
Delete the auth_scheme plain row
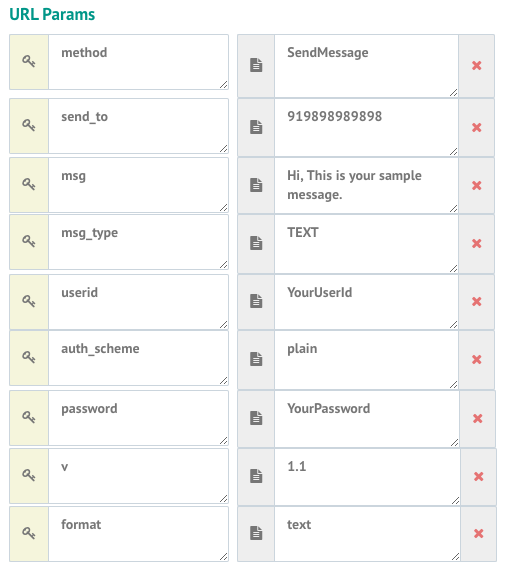[476, 359]
